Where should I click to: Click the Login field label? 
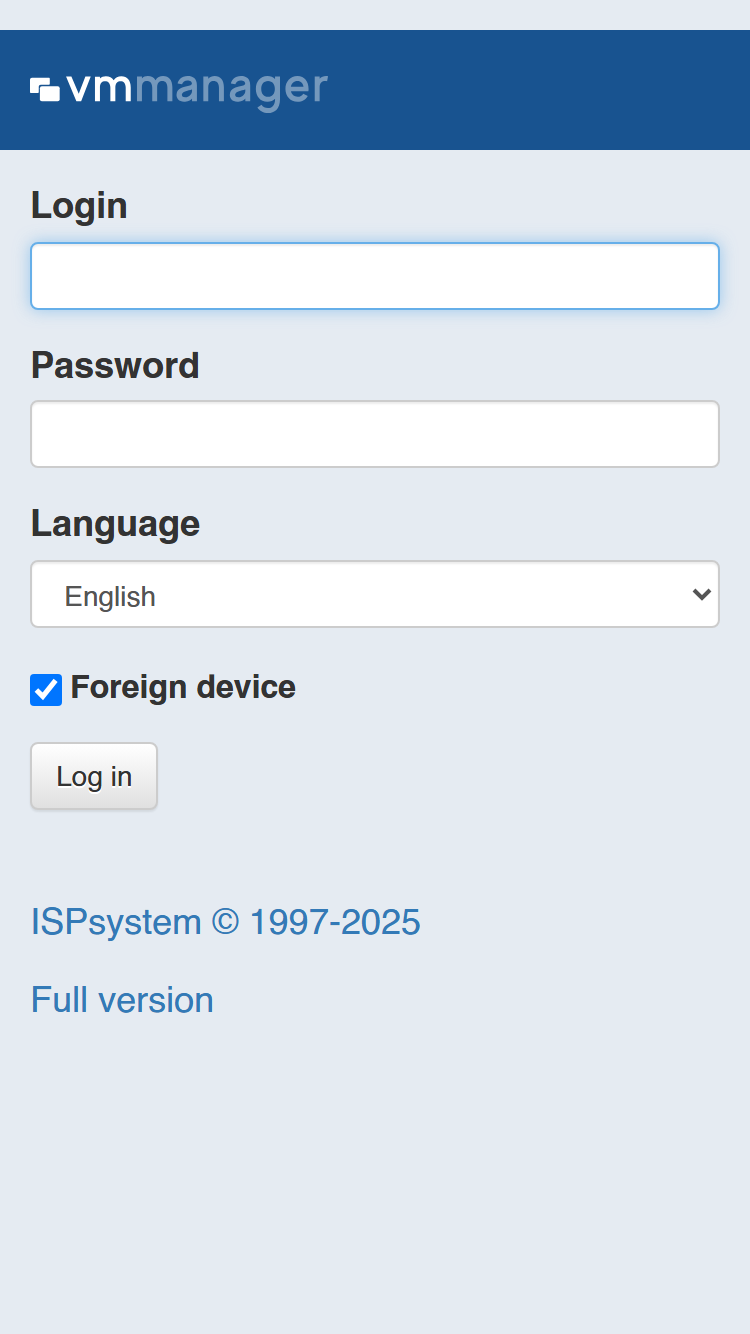click(79, 206)
